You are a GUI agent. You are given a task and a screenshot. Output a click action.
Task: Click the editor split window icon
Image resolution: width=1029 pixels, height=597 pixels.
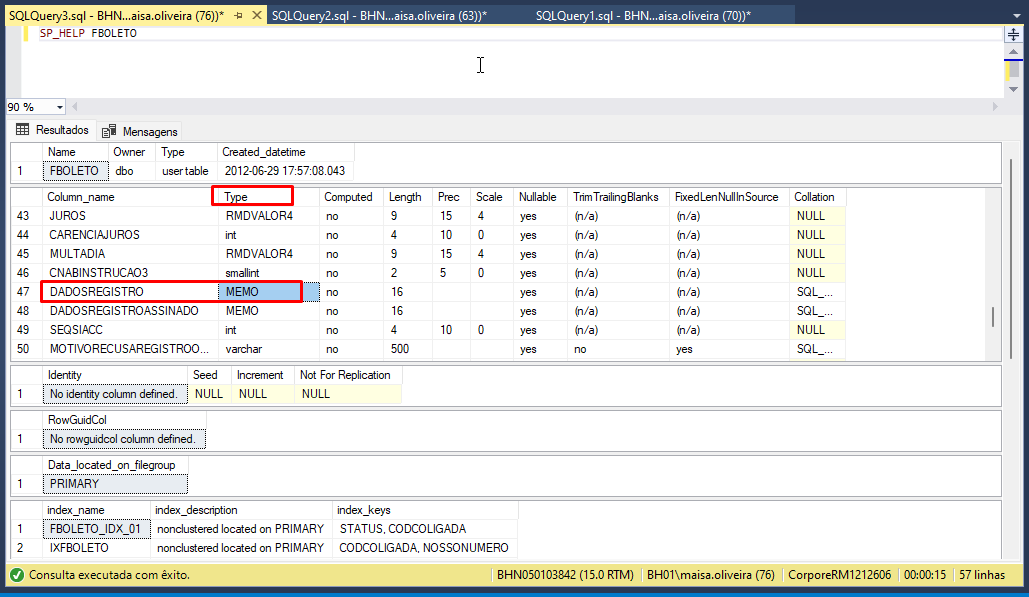1014,35
